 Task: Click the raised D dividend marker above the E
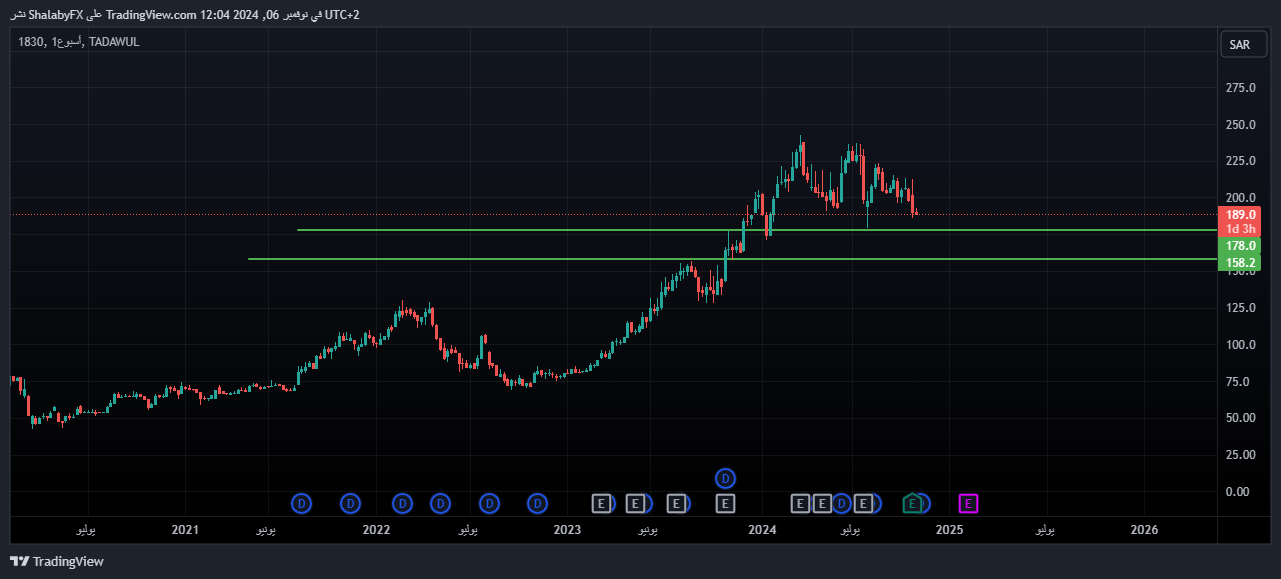[726, 479]
